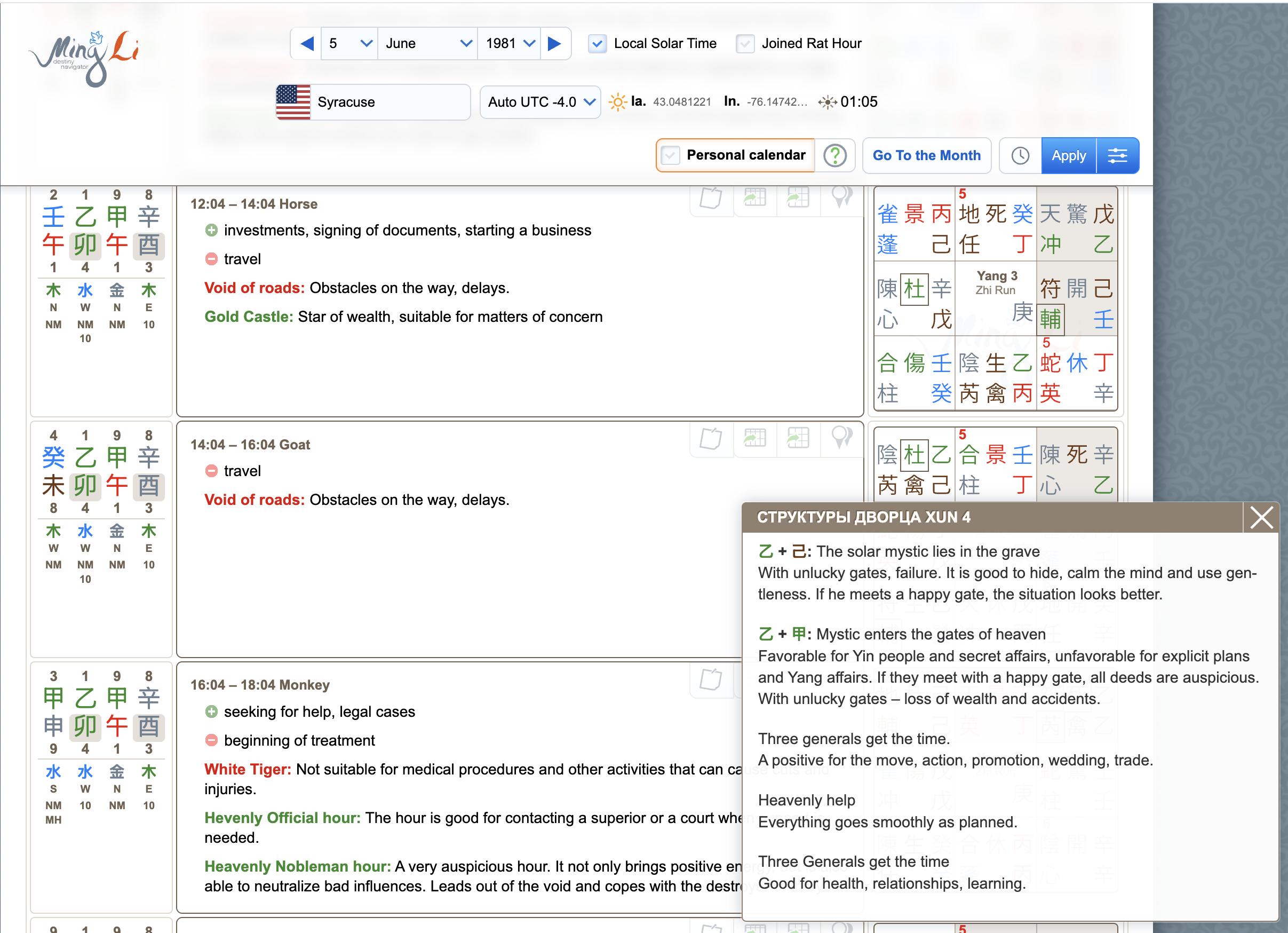Screen dimensions: 1288x933
Task: Disable the Local Solar Time checkbox
Action: click(x=597, y=43)
